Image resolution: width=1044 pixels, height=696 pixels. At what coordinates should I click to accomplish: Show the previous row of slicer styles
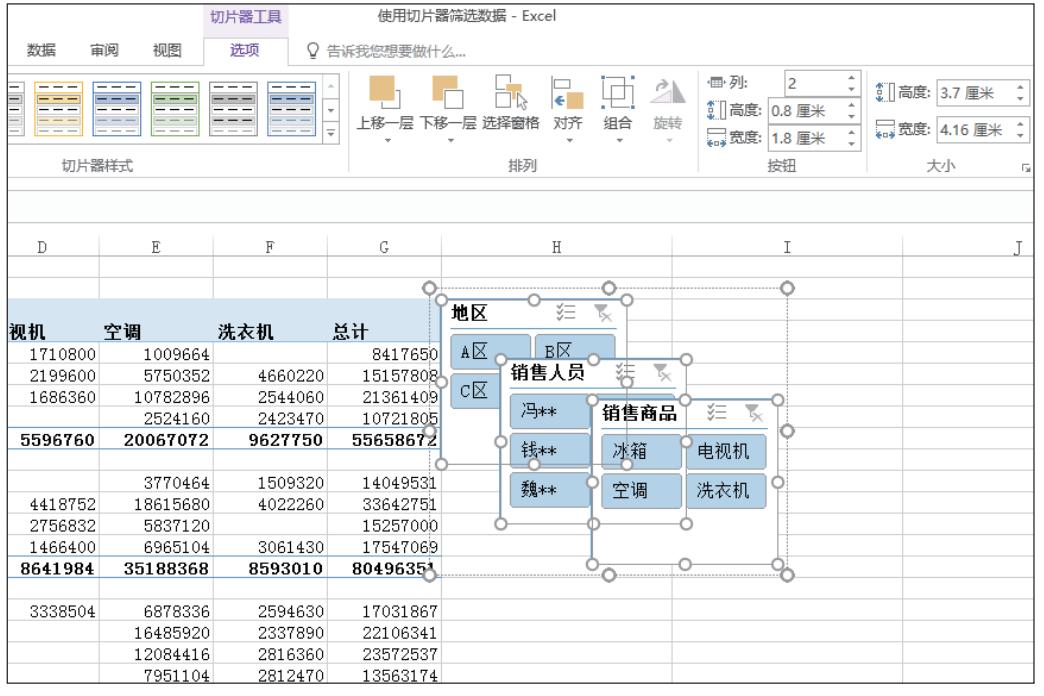pyautogui.click(x=331, y=86)
